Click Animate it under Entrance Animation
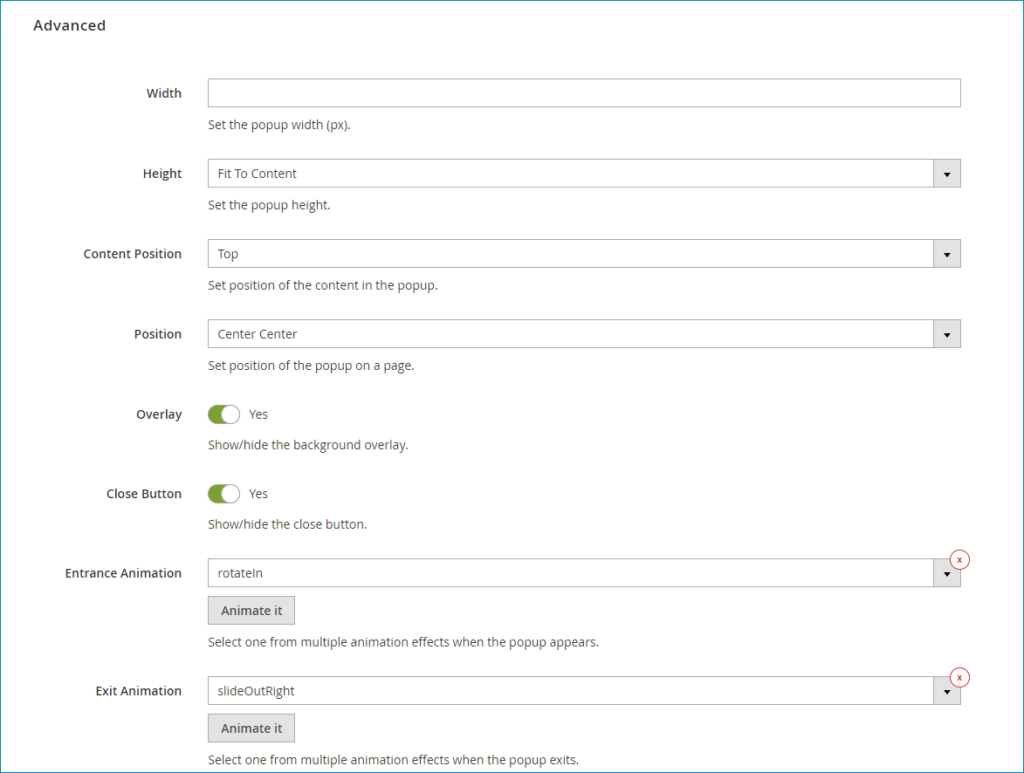This screenshot has height=773, width=1024. (251, 610)
